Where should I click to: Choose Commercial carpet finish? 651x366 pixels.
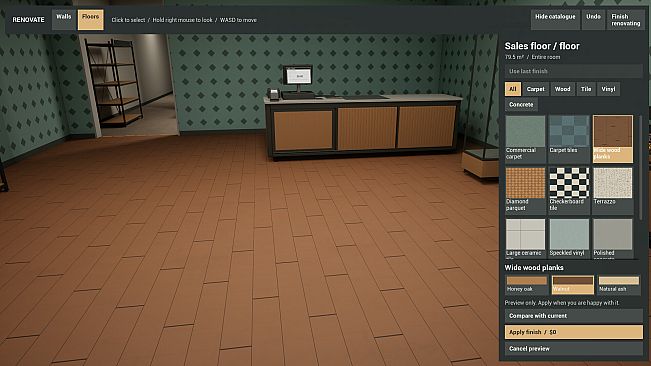[525, 139]
